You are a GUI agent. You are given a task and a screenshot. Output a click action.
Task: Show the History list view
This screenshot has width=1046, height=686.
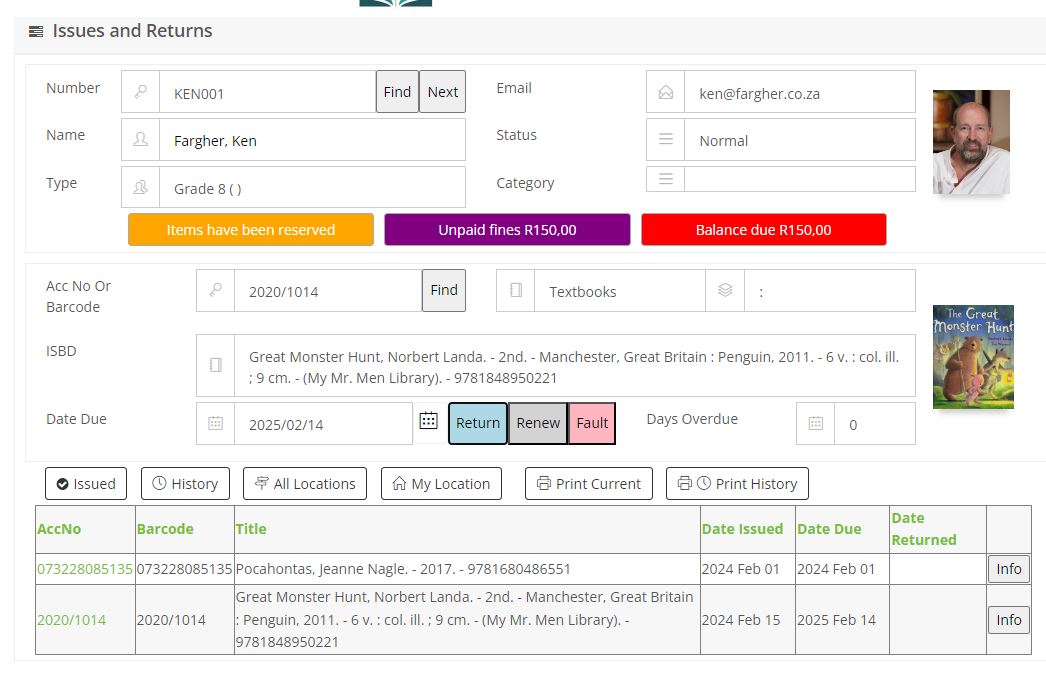185,484
